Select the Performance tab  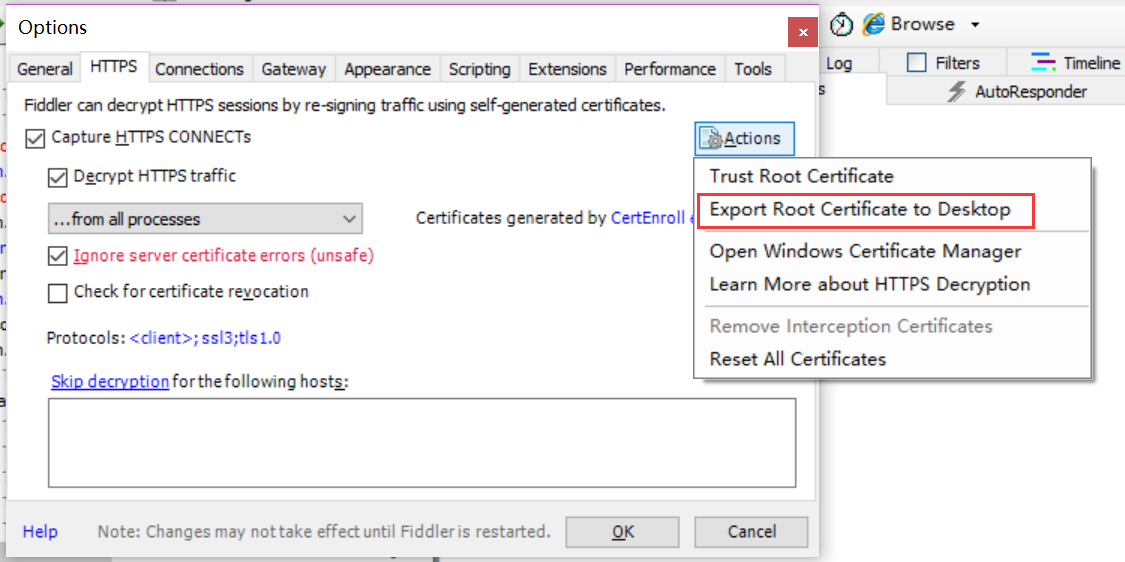click(670, 69)
